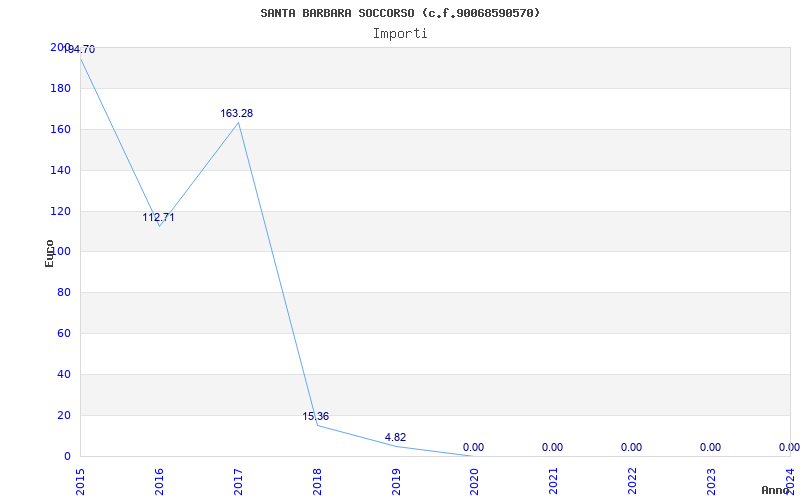The image size is (800, 500).
Task: Click the 2023 x-axis label
Action: pyautogui.click(x=711, y=481)
